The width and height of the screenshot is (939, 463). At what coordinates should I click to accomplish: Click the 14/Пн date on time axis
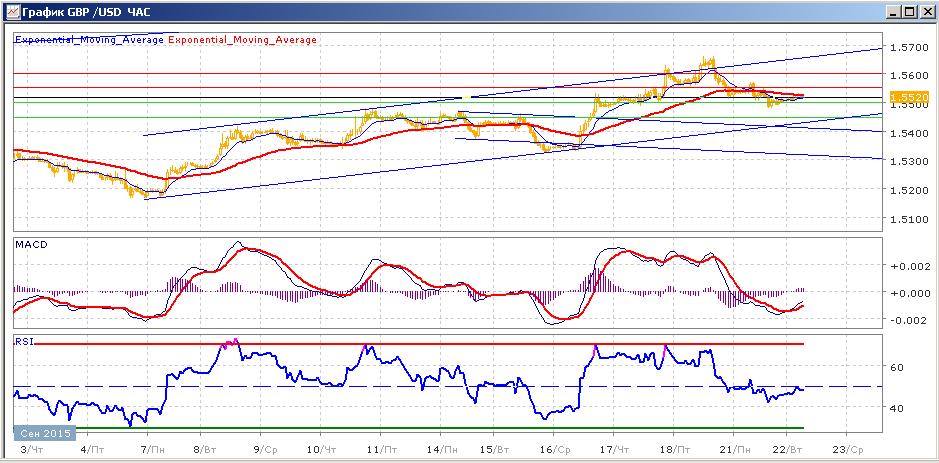(x=441, y=449)
